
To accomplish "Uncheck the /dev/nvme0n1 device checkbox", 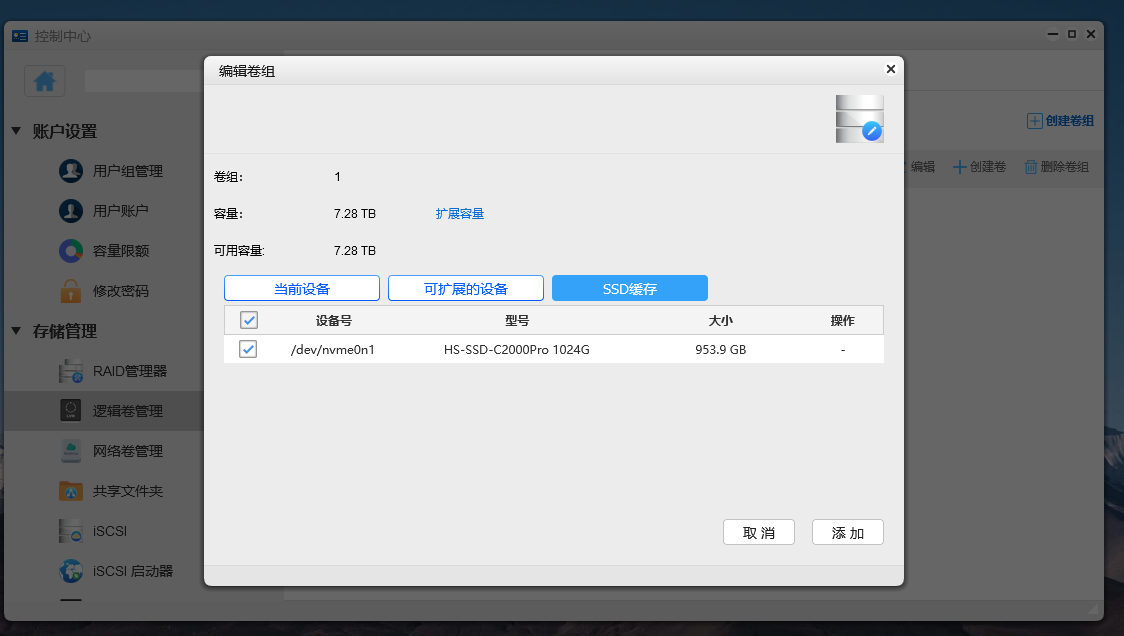I will (x=248, y=351).
